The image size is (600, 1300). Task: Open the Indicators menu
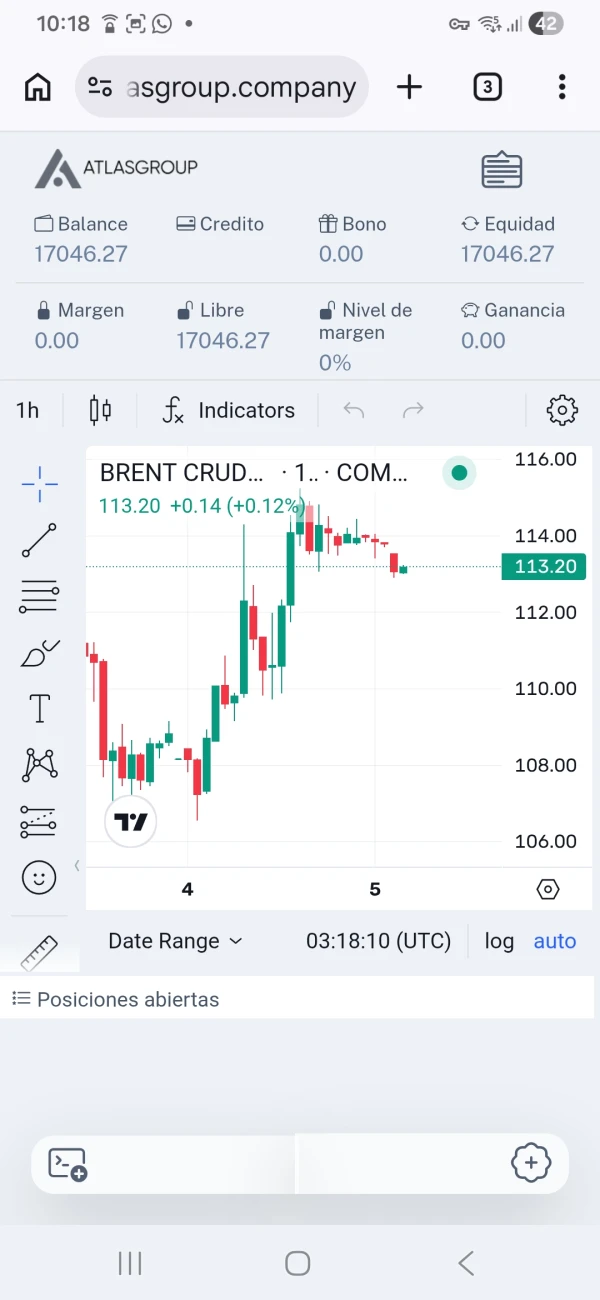pyautogui.click(x=229, y=410)
